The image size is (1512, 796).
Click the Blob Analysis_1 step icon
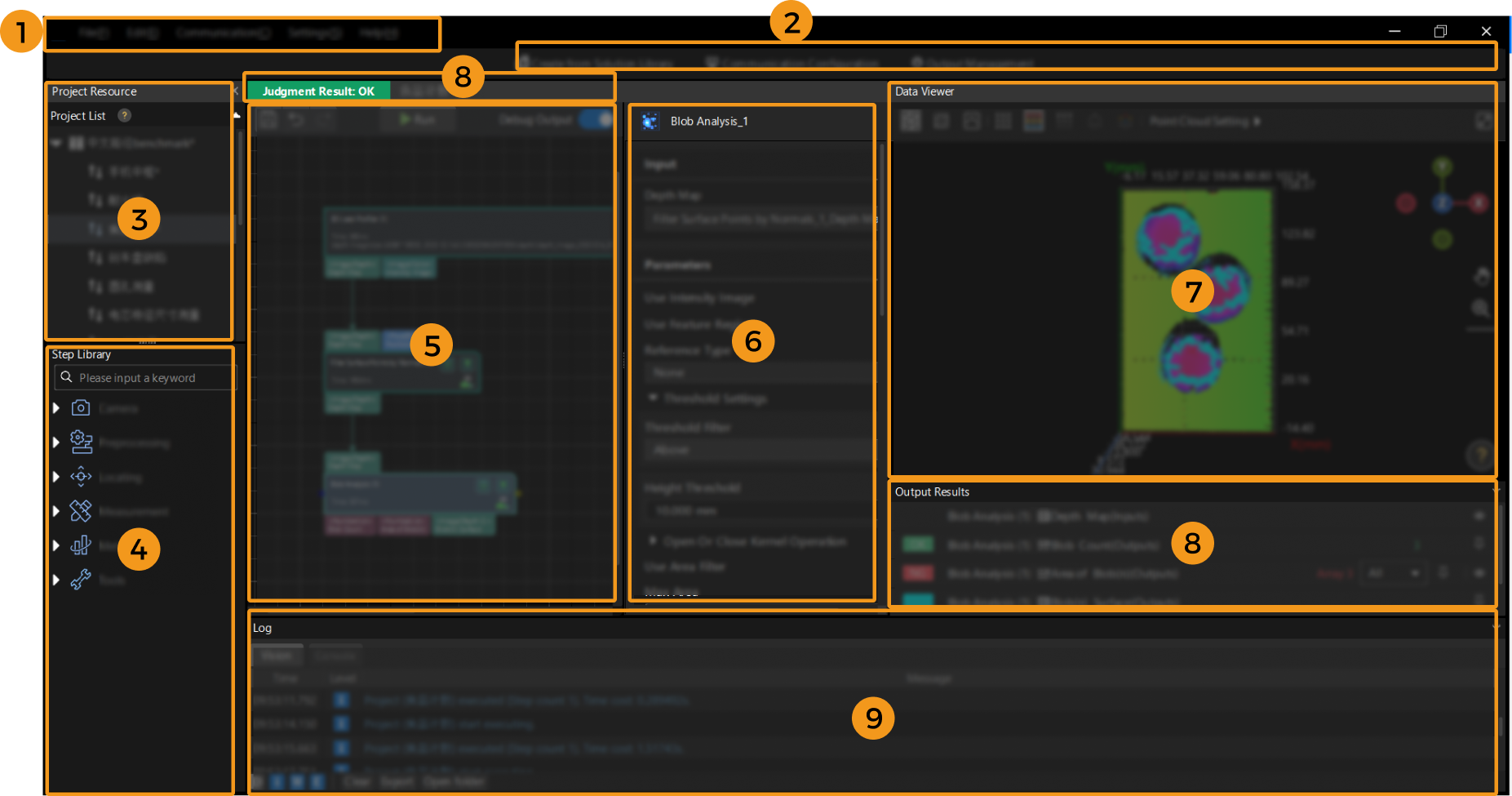[x=650, y=120]
